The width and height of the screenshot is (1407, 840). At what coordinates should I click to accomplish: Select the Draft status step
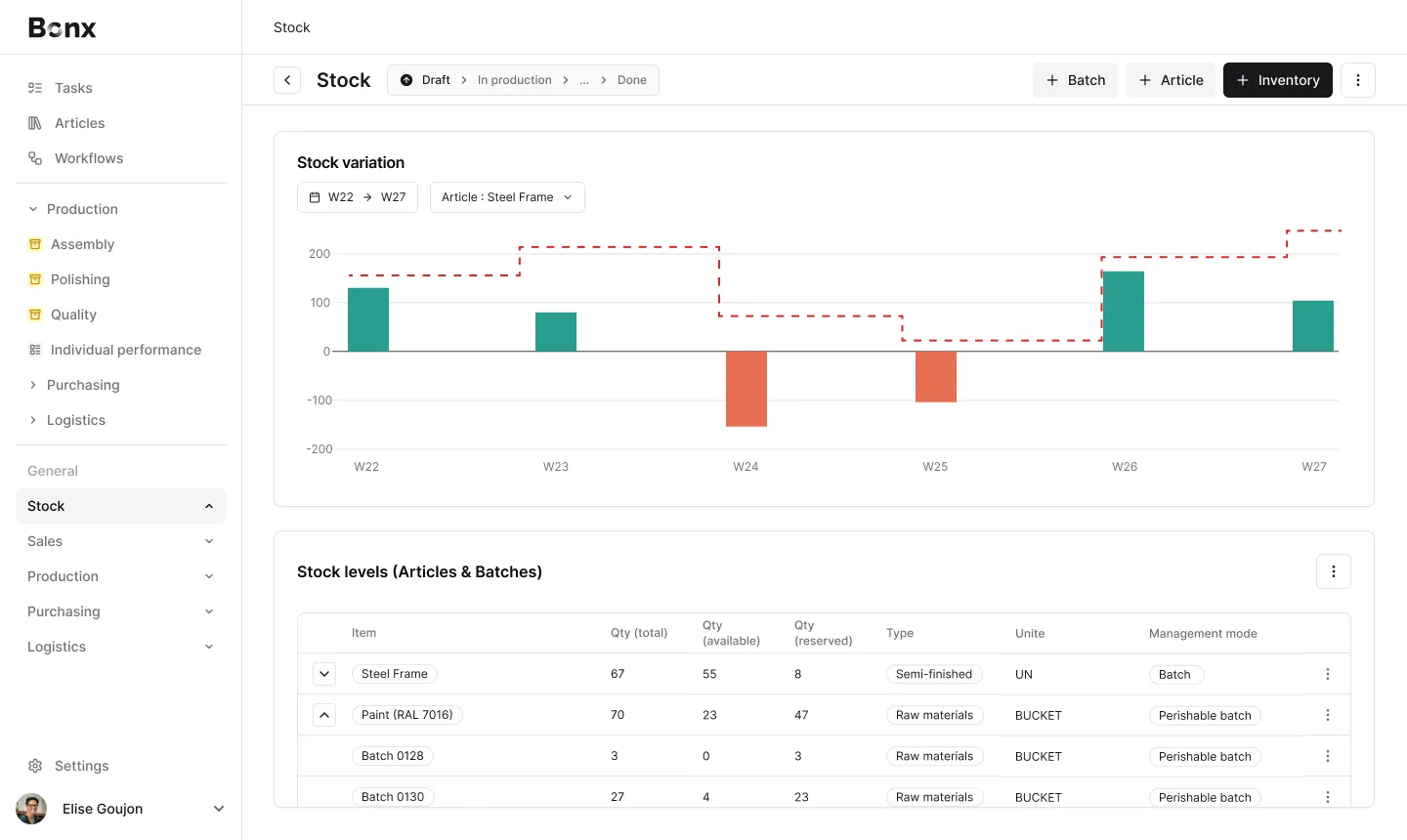pos(425,80)
